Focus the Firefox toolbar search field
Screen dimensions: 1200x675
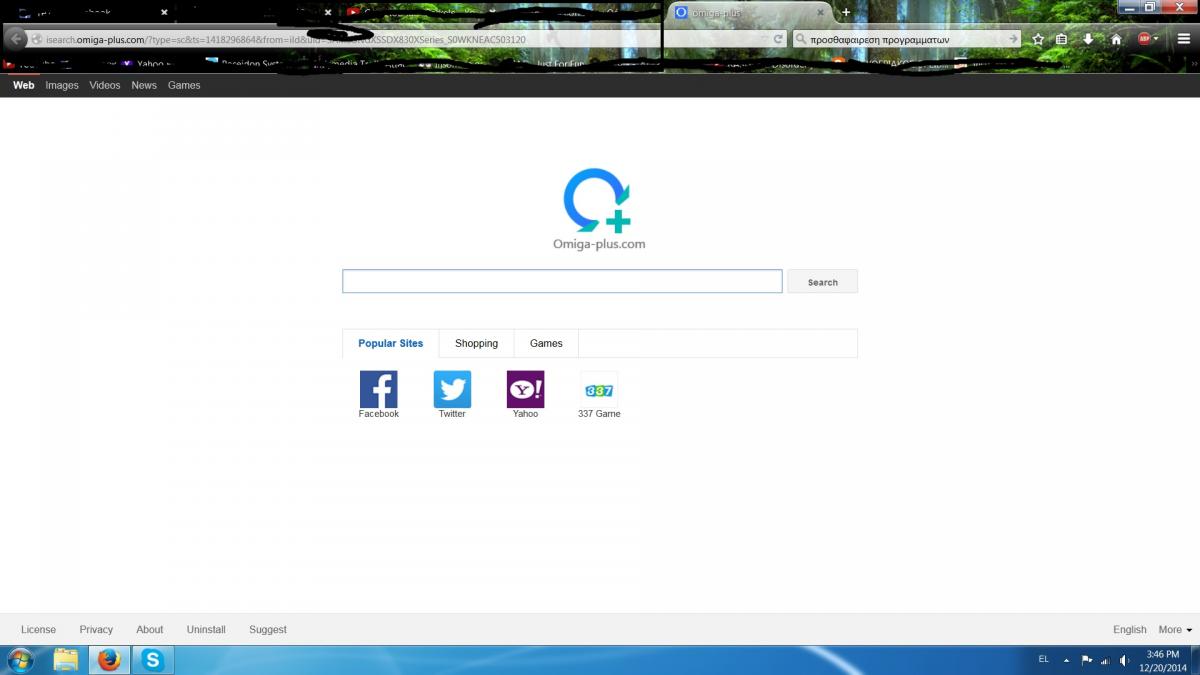point(905,39)
